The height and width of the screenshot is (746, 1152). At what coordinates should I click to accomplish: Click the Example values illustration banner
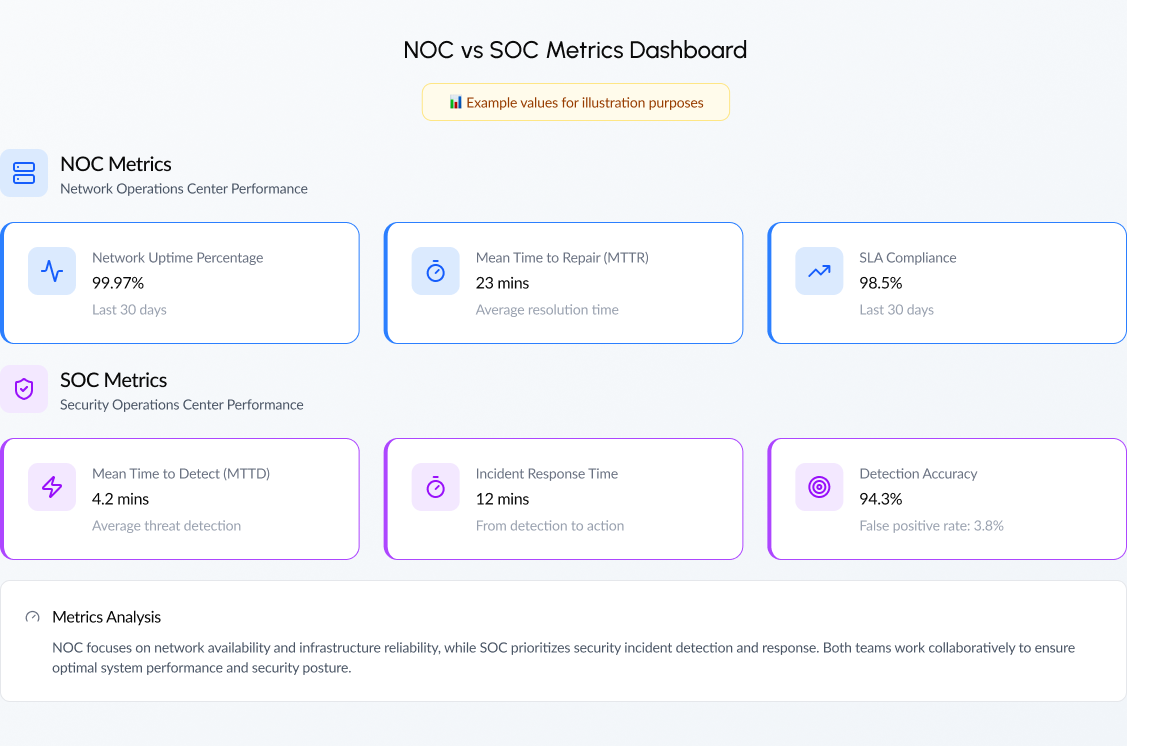575,102
